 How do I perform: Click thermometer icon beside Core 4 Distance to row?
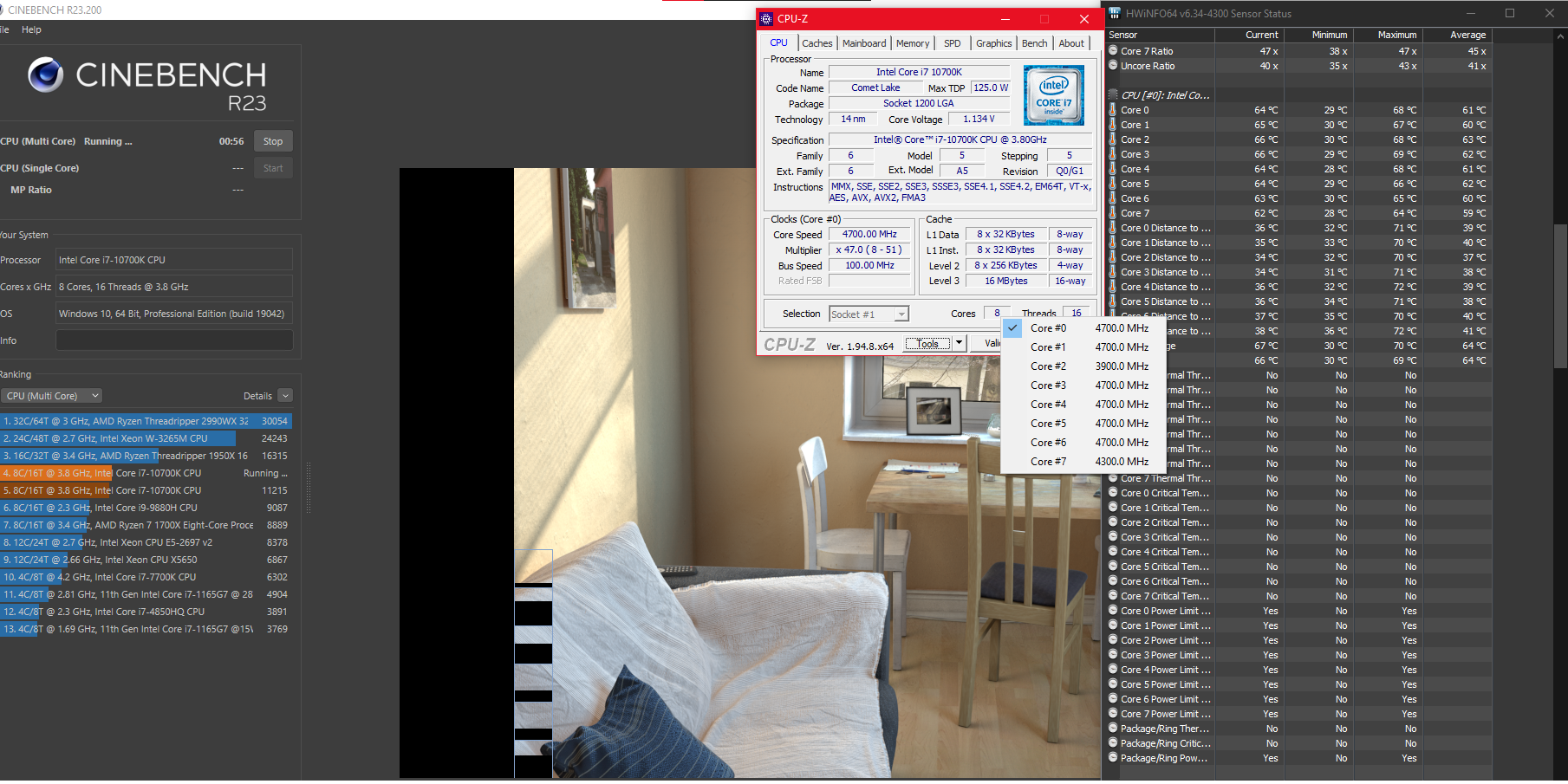(x=1113, y=287)
